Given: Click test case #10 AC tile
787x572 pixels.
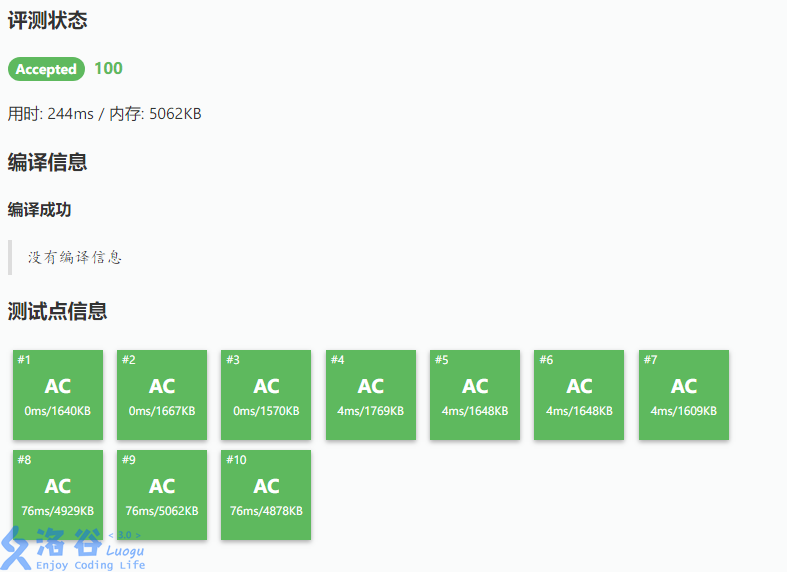Looking at the screenshot, I should coord(266,494).
